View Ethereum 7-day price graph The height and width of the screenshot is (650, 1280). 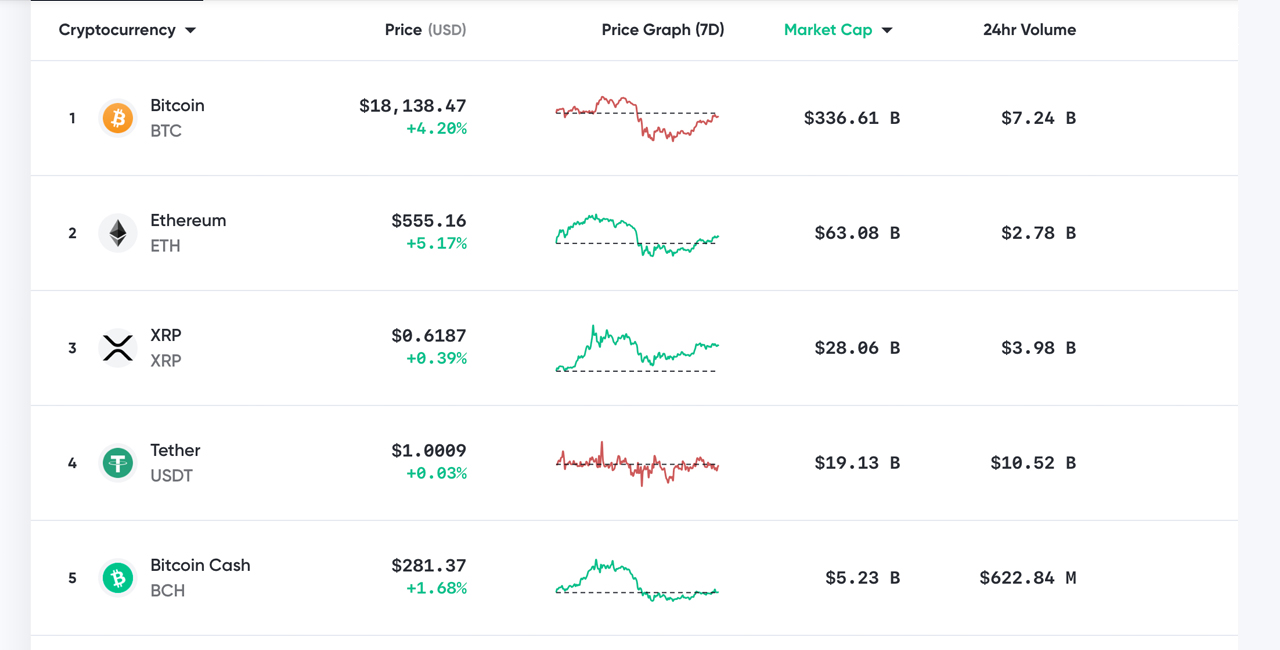coord(637,234)
